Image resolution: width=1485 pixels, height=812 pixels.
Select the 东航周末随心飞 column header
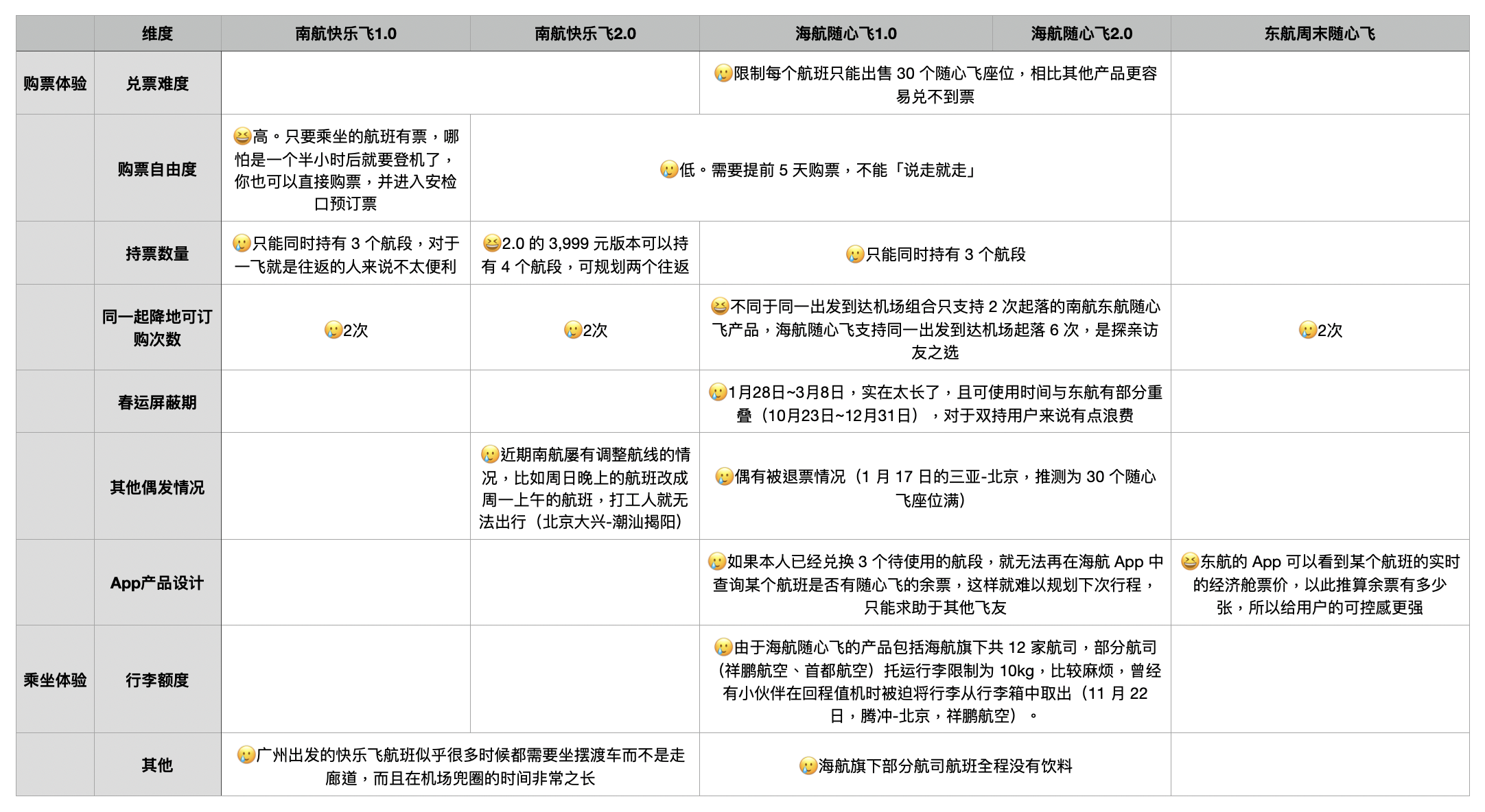1320,34
